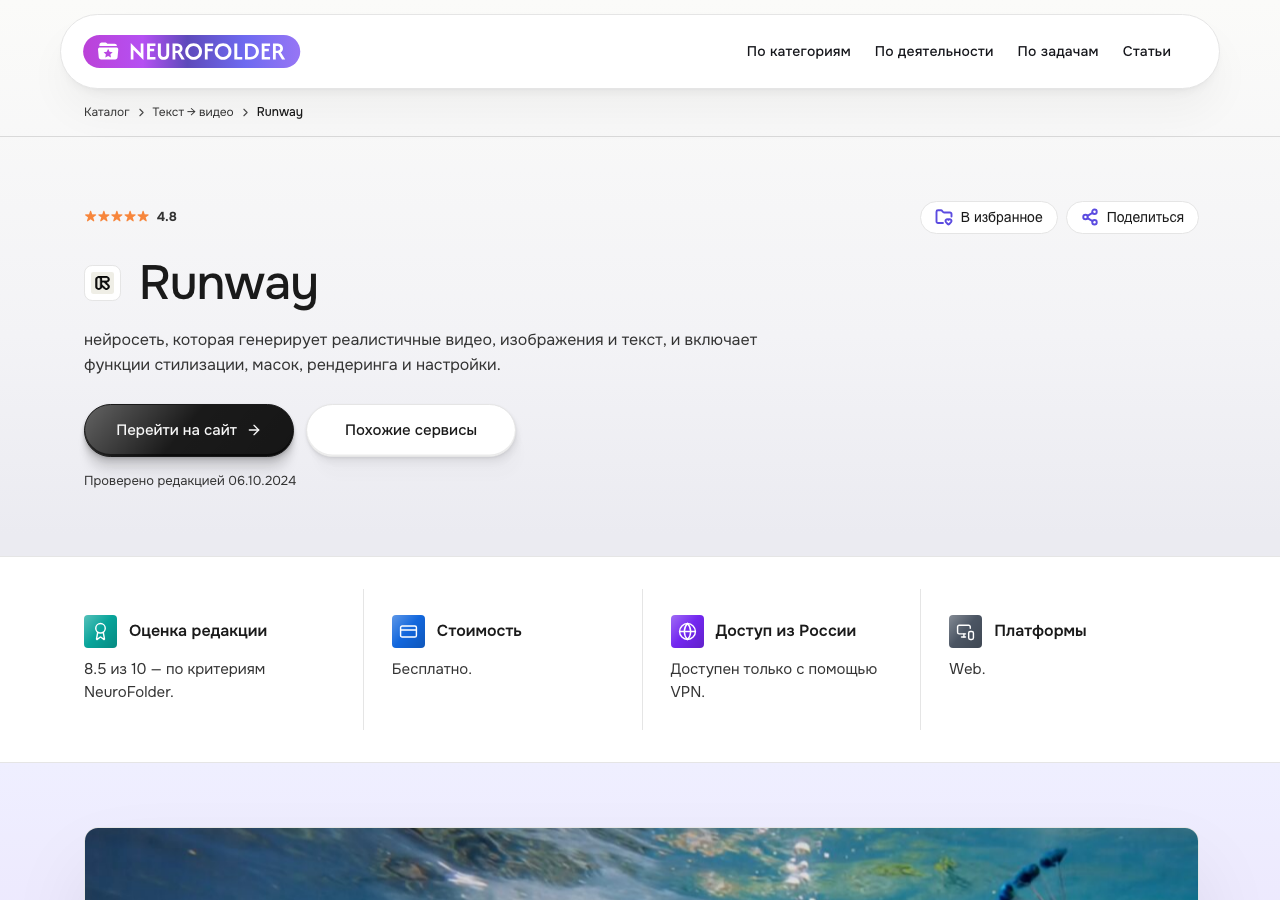The width and height of the screenshot is (1280, 900).
Task: Click the Платформы heading
Action: tap(1040, 631)
